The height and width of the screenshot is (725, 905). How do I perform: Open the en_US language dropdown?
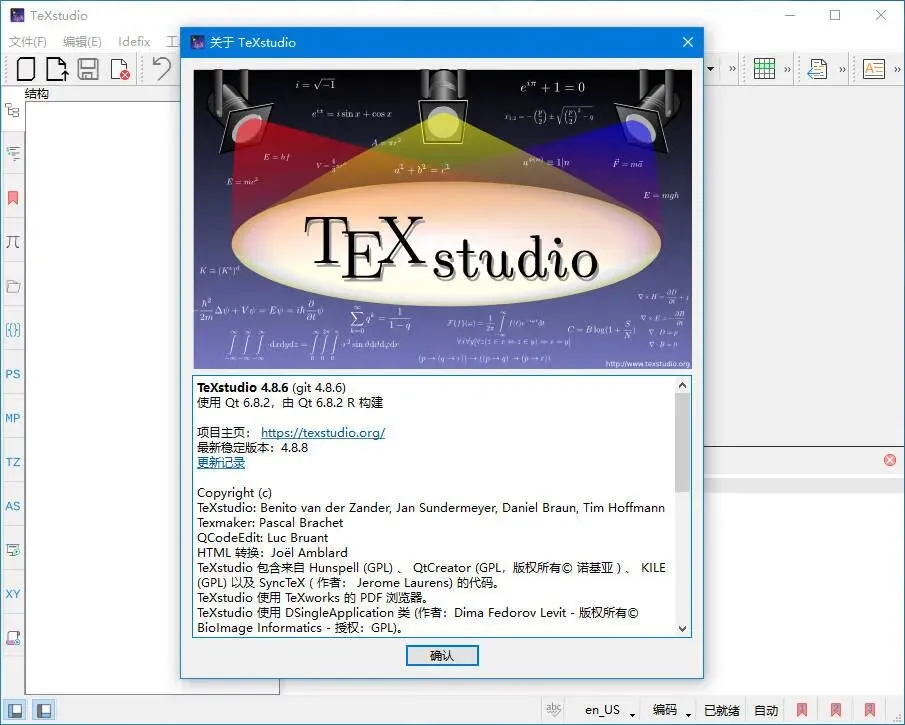point(609,710)
